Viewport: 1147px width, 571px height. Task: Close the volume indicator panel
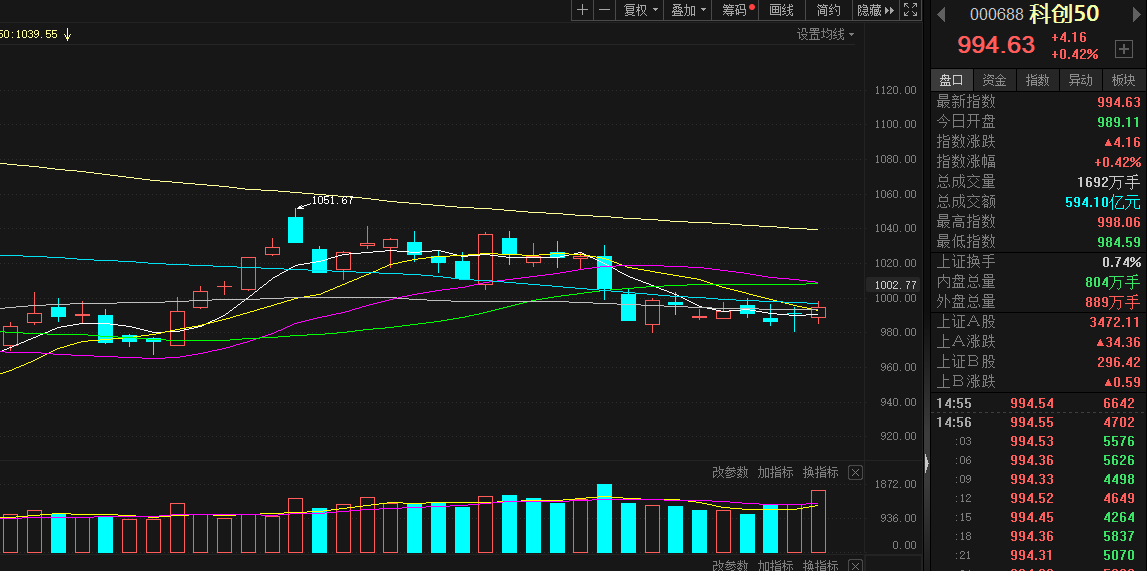(855, 473)
